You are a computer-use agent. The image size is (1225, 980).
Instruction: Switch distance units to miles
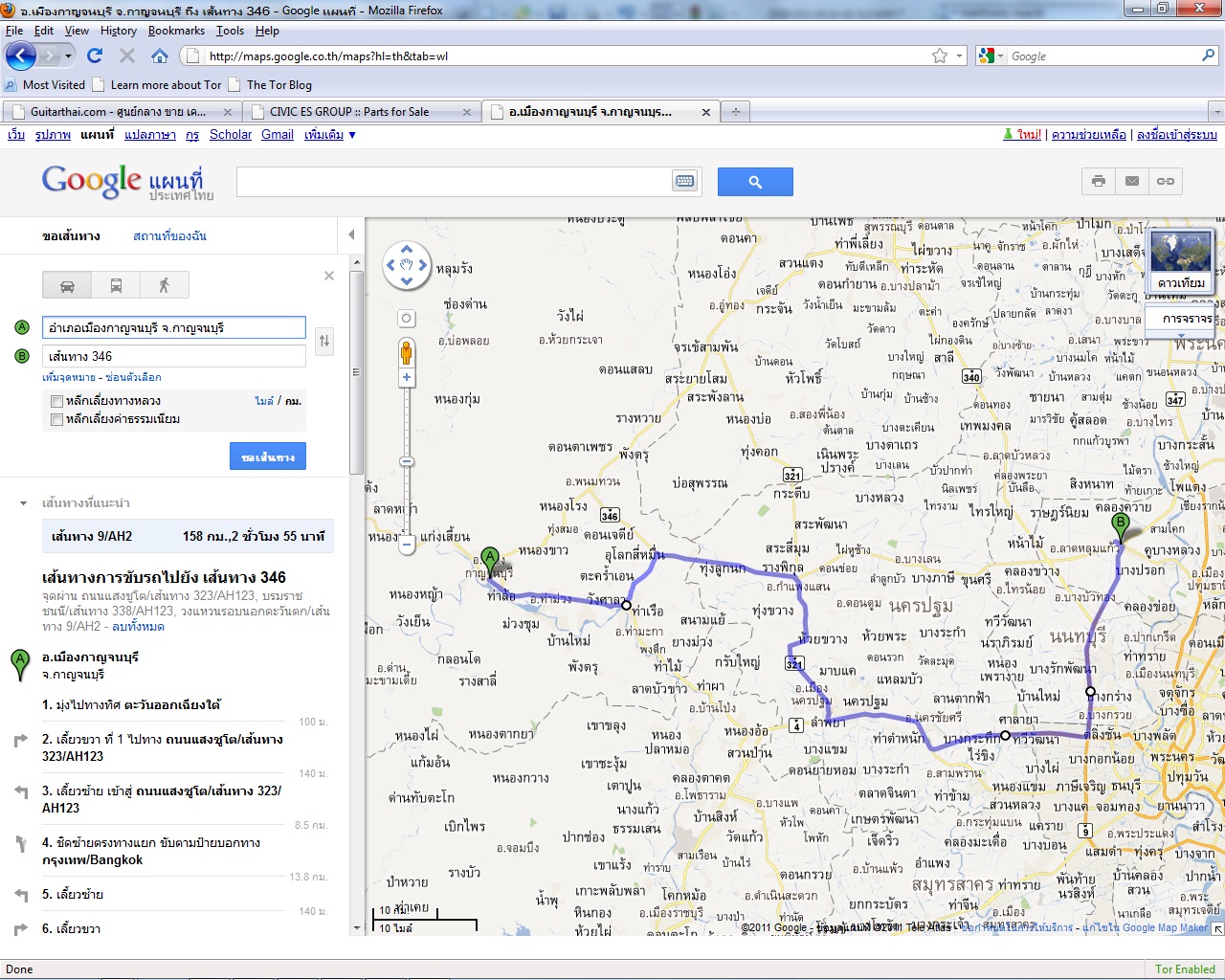pos(264,401)
